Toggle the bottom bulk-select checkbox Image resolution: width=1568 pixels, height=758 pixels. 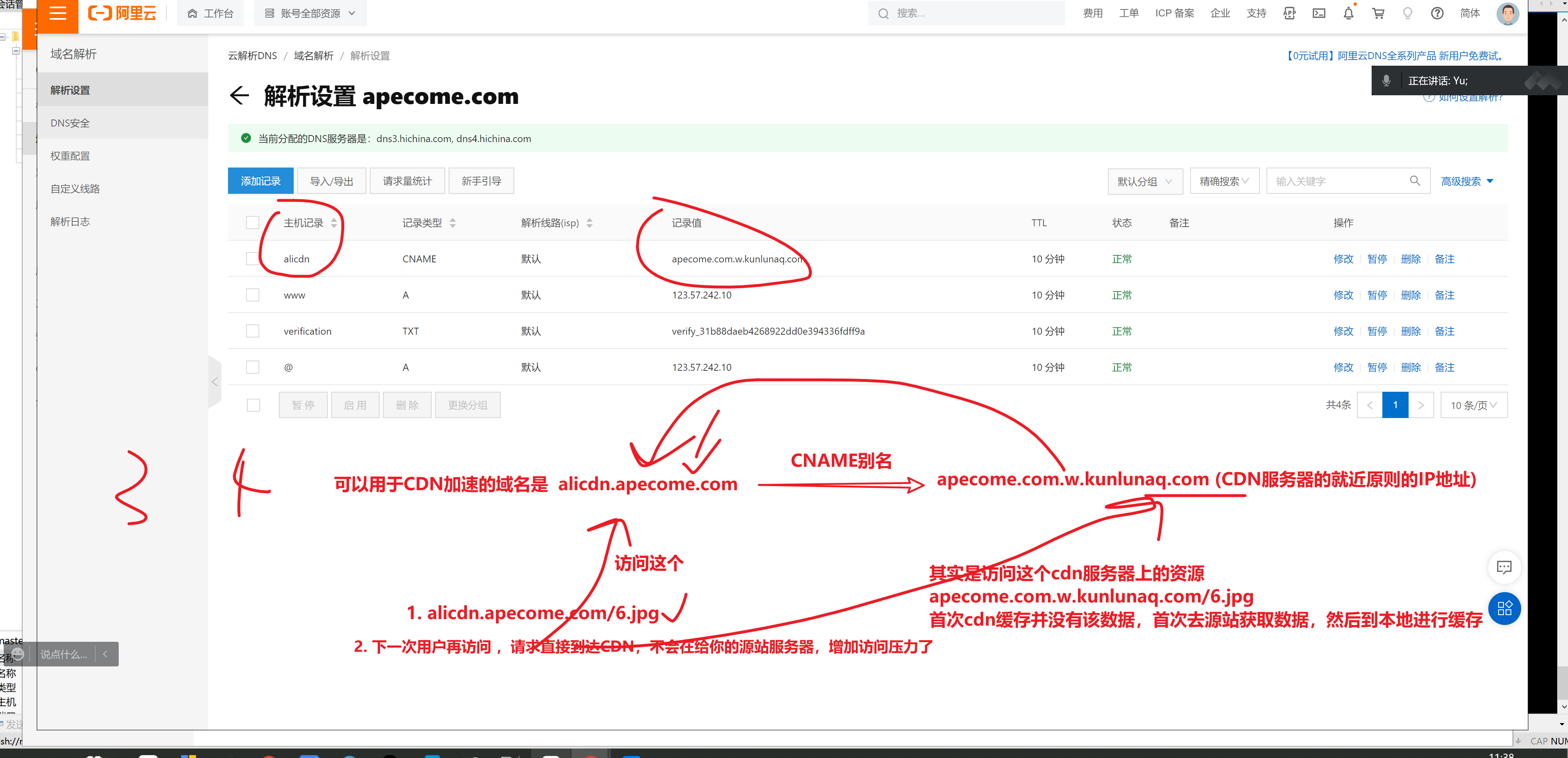click(x=253, y=405)
